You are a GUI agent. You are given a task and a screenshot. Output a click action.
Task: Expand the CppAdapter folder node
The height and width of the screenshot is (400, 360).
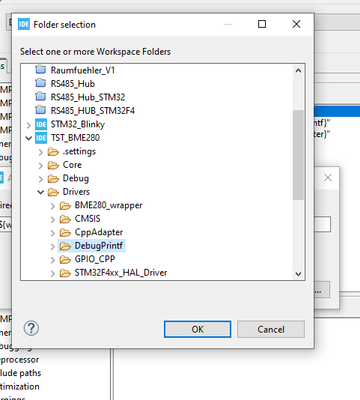click(x=53, y=233)
